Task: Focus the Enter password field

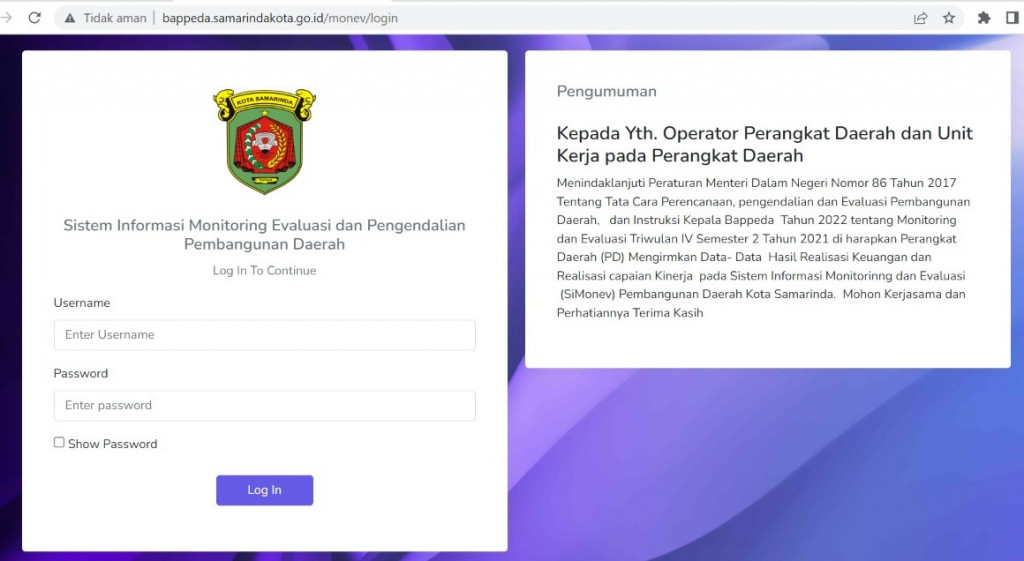Action: coord(264,406)
